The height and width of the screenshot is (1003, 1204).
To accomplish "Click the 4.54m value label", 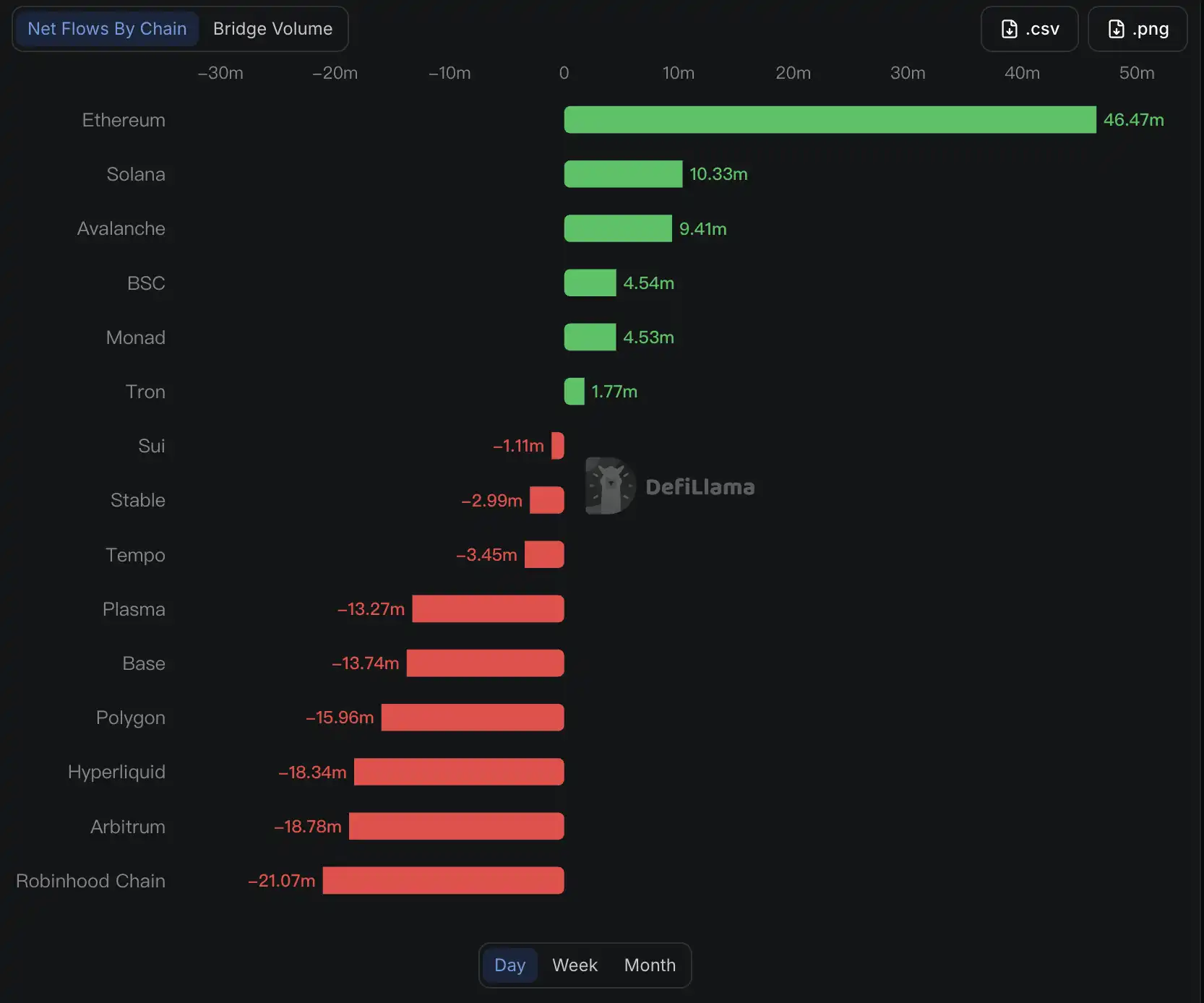I will (648, 283).
